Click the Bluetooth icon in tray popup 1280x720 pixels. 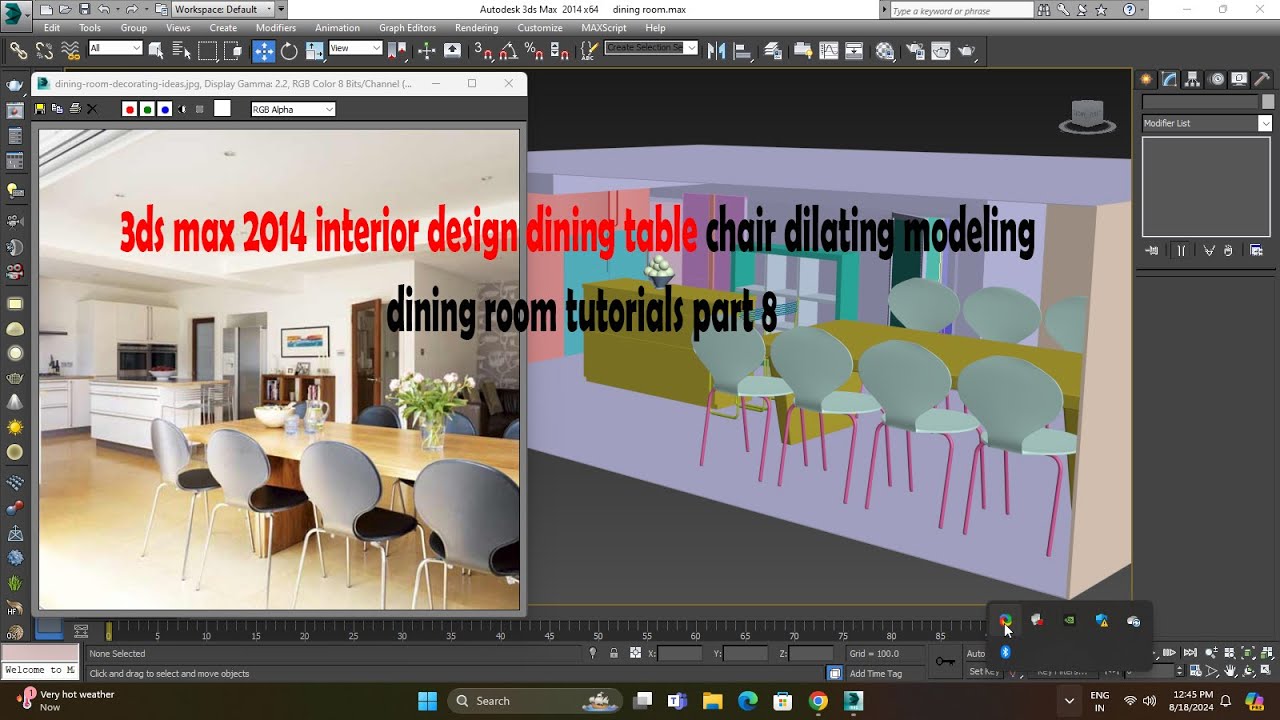[1006, 652]
